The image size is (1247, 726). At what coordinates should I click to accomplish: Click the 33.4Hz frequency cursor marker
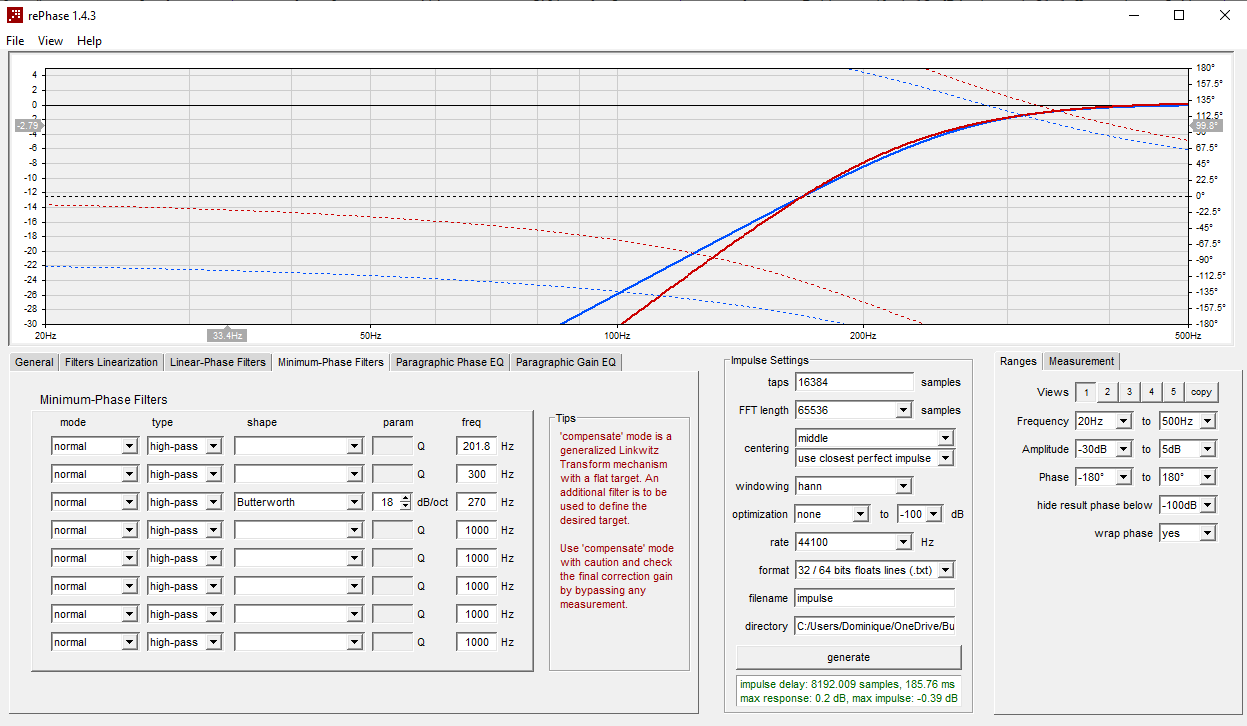pyautogui.click(x=227, y=335)
